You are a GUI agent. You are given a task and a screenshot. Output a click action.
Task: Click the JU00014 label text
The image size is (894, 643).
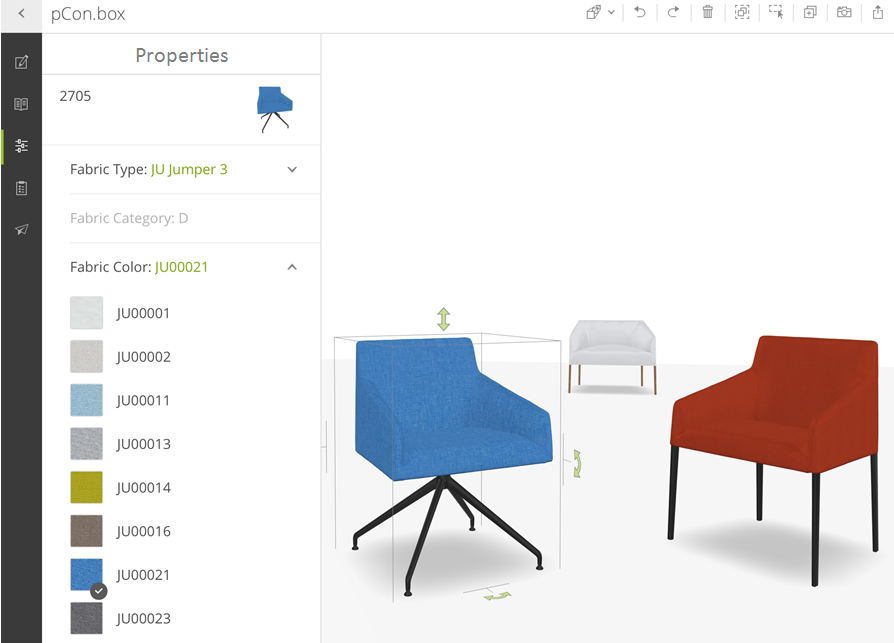click(143, 487)
